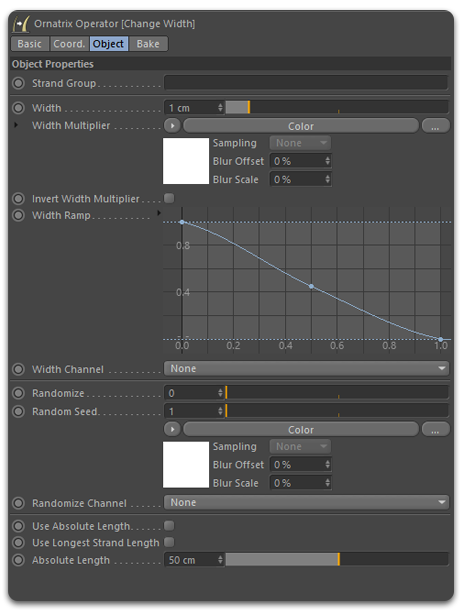Open the Width Multiplier Sampling dropdown
The image size is (464, 611).
[300, 143]
